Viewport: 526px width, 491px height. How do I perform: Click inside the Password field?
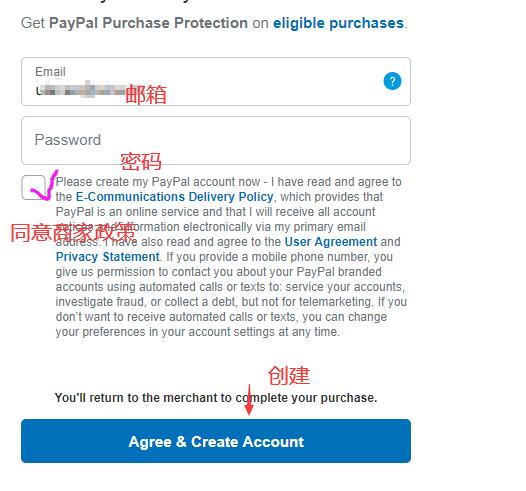click(x=216, y=141)
